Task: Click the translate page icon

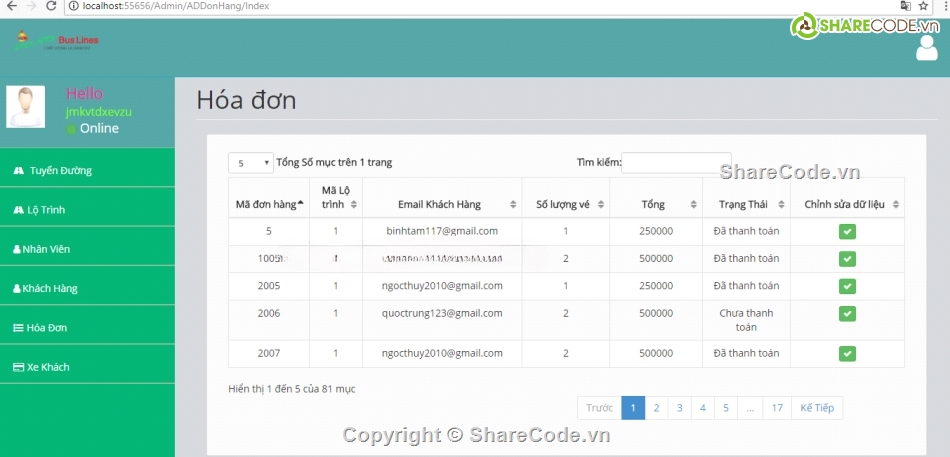Action: point(905,6)
